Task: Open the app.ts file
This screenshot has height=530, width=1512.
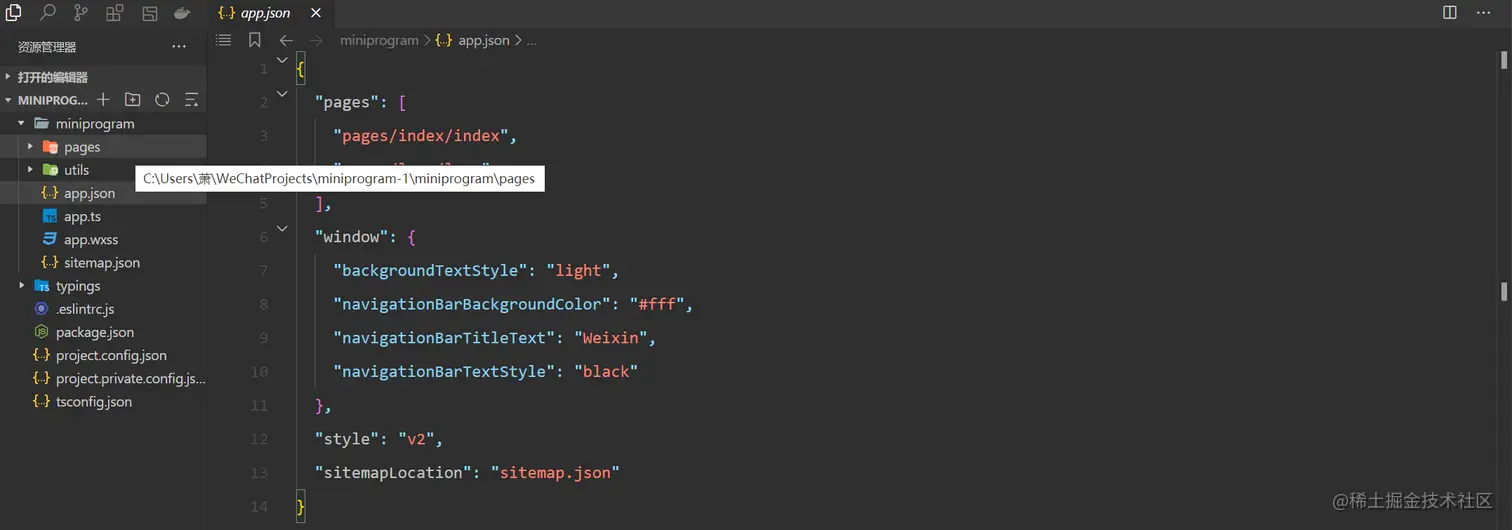Action: [103, 216]
